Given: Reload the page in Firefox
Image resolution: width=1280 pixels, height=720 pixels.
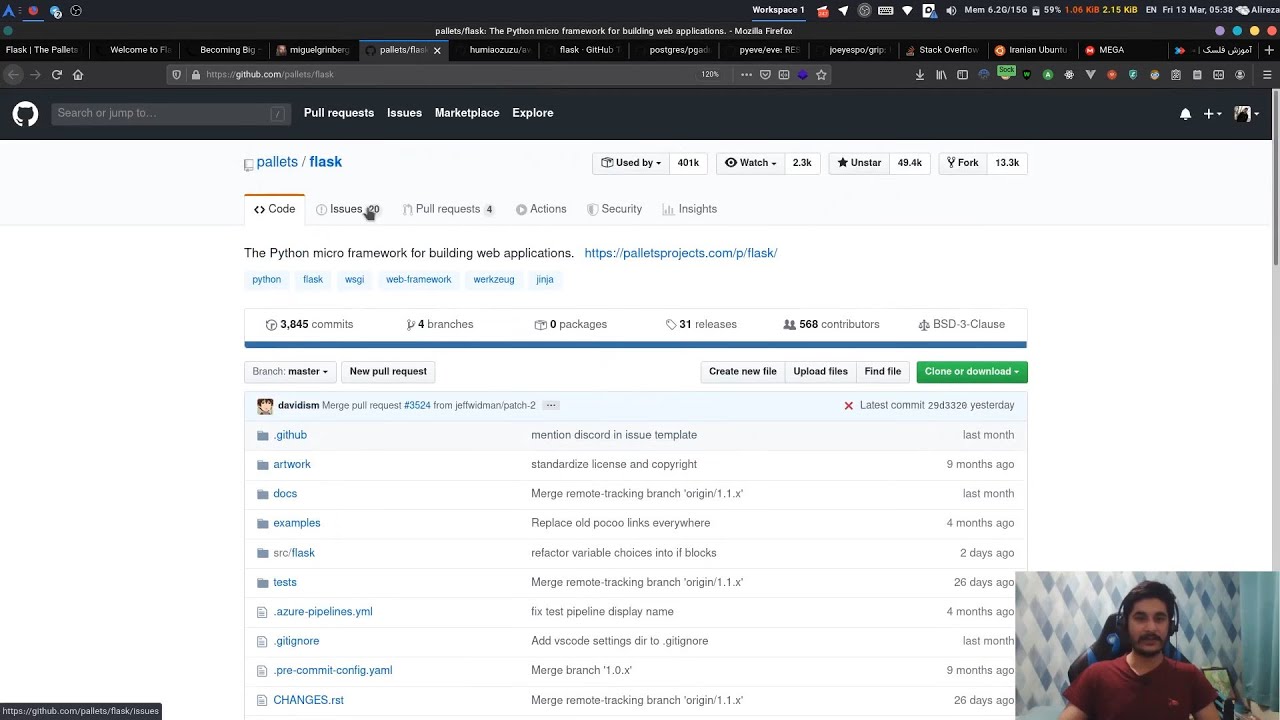Looking at the screenshot, I should 56,74.
